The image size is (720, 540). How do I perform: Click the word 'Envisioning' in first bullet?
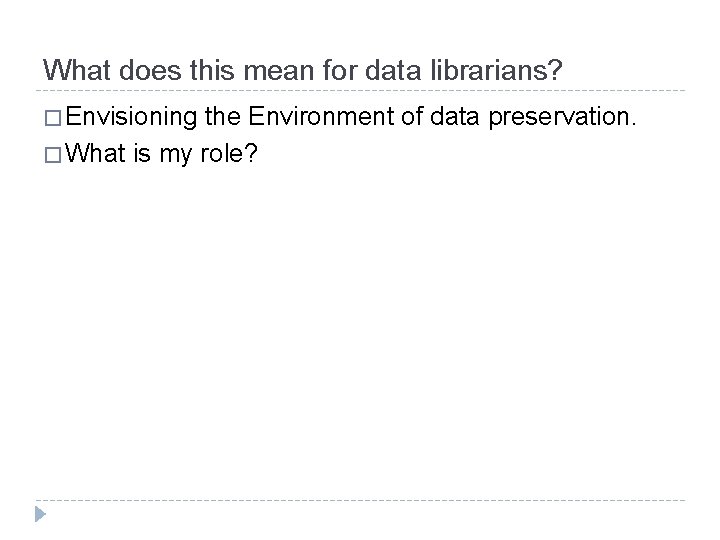[x=131, y=120]
